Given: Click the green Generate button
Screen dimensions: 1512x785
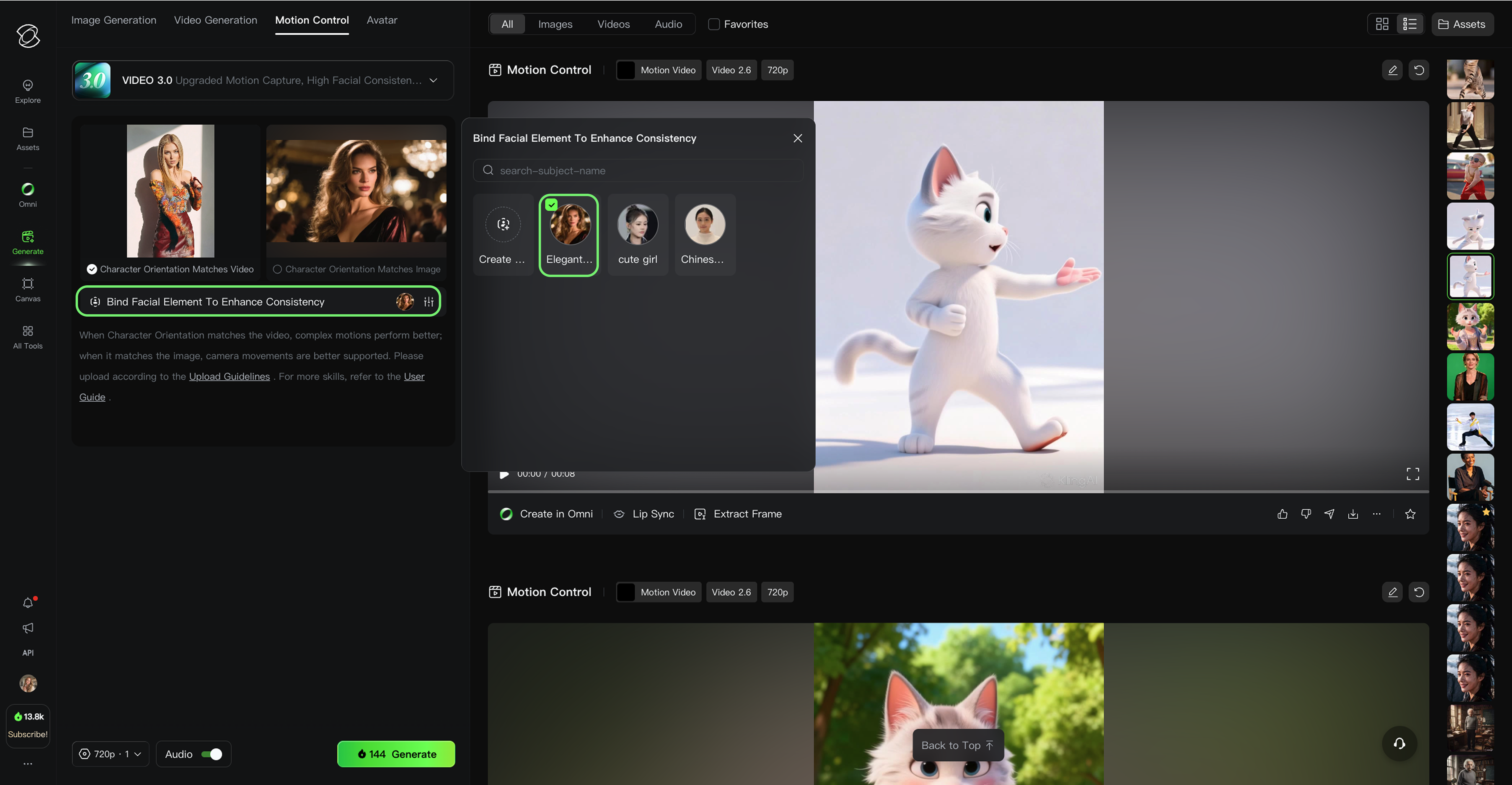Looking at the screenshot, I should tap(396, 754).
